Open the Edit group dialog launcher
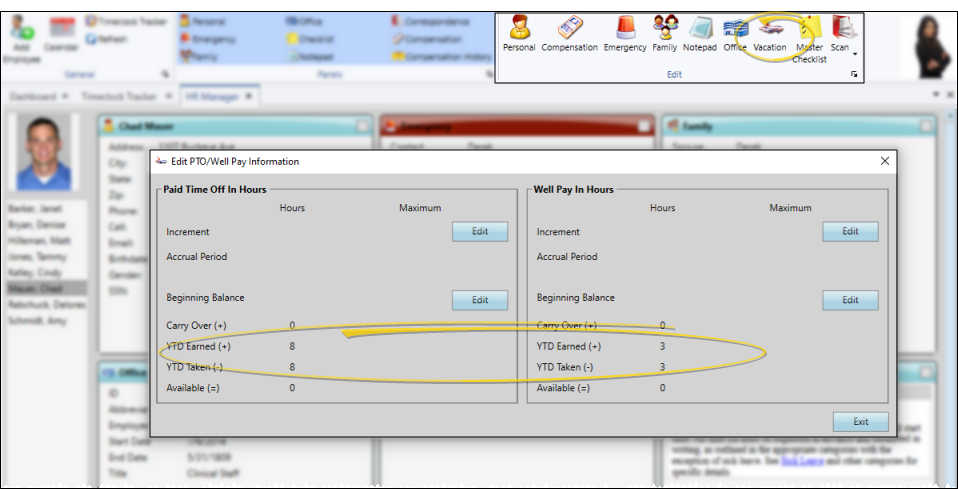Image resolution: width=958 pixels, height=489 pixels. click(x=854, y=75)
